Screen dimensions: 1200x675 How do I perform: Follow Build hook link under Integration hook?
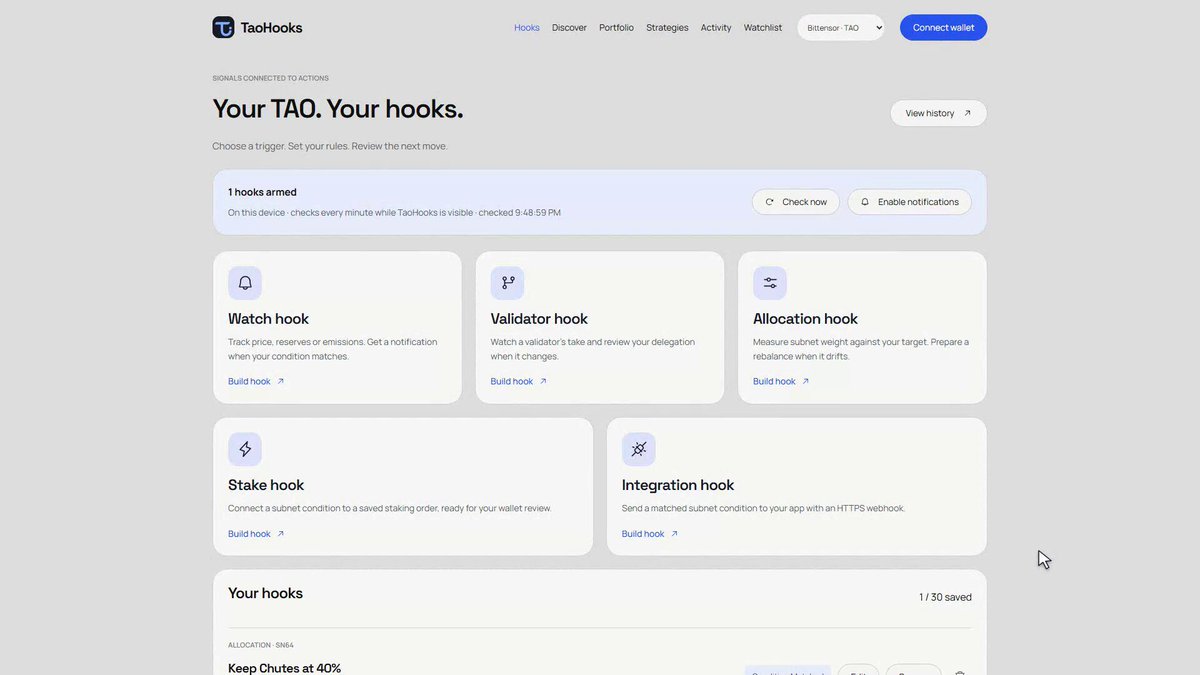650,534
